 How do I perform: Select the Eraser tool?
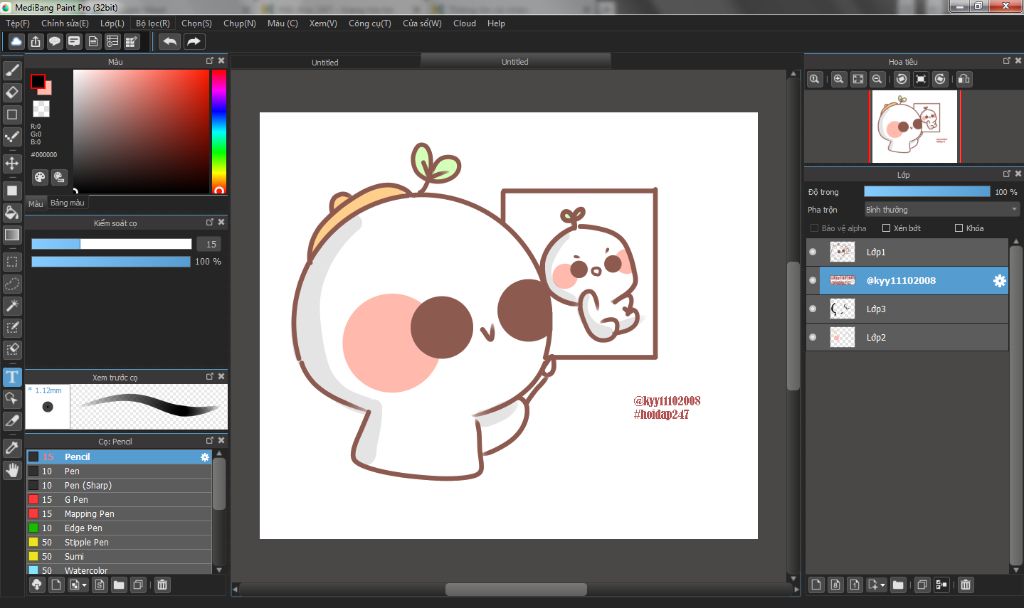pyautogui.click(x=12, y=93)
